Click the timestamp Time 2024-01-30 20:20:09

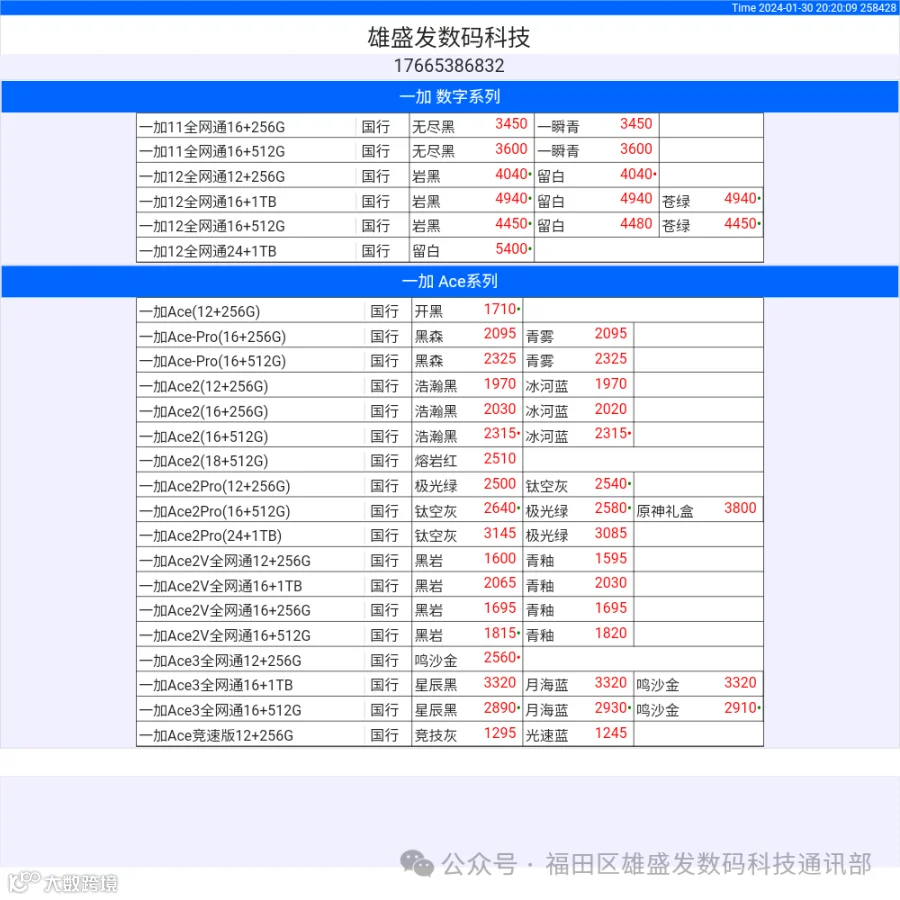[x=794, y=7]
